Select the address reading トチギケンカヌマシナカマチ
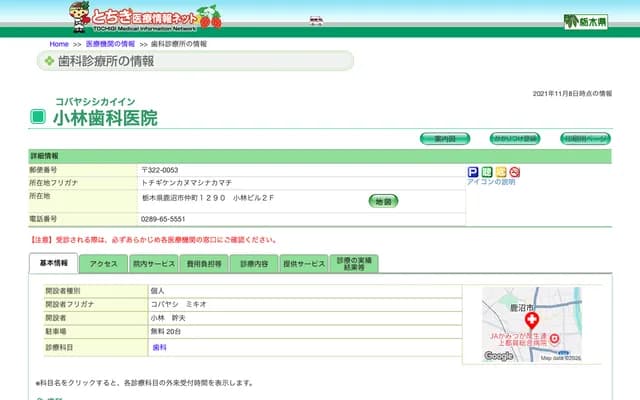Screen dimensions: 640x400 coord(187,183)
